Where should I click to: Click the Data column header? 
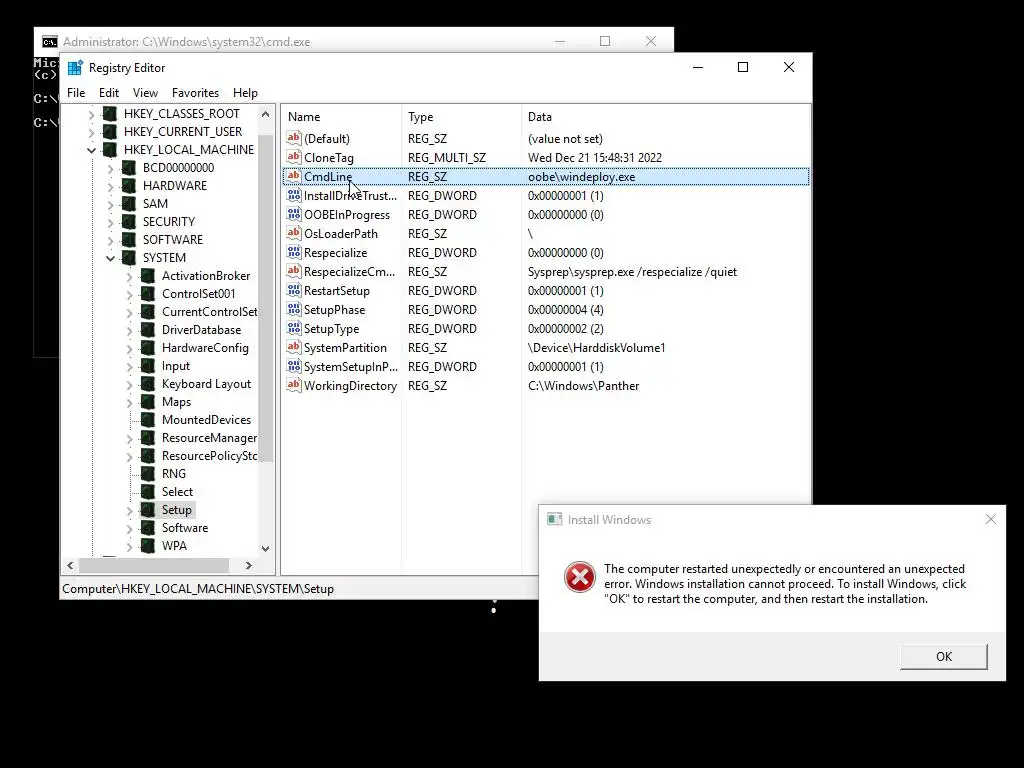665,117
